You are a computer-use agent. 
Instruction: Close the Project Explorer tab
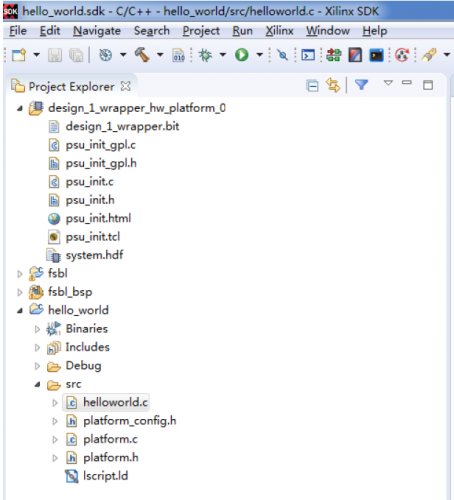126,86
